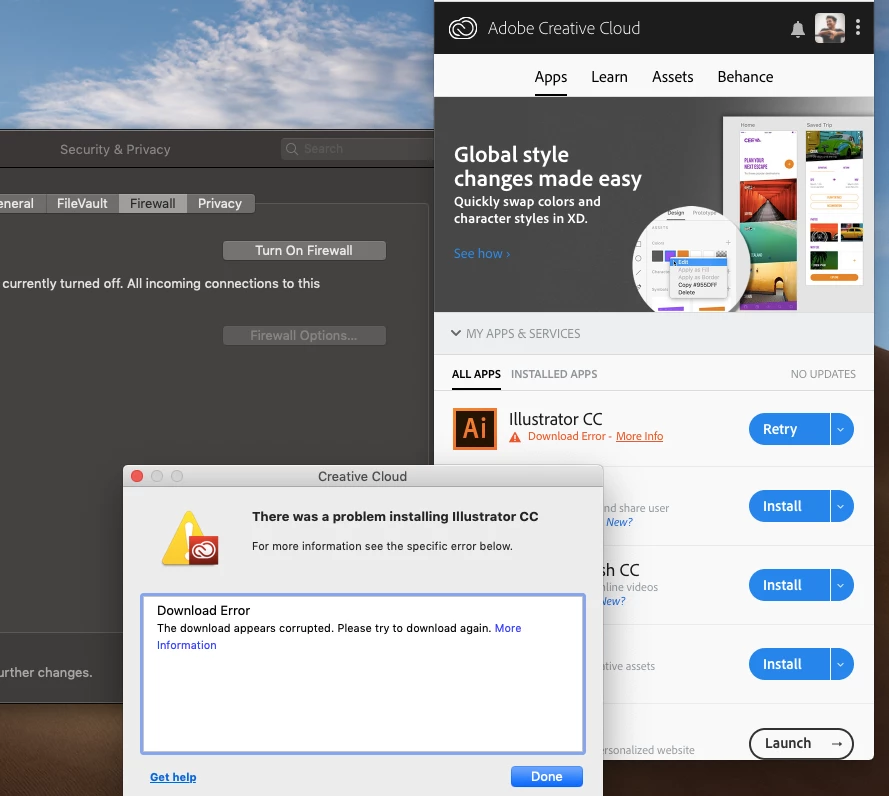Click the What's New link in the share user row
Viewport: 889px width, 796px height.
coord(619,522)
